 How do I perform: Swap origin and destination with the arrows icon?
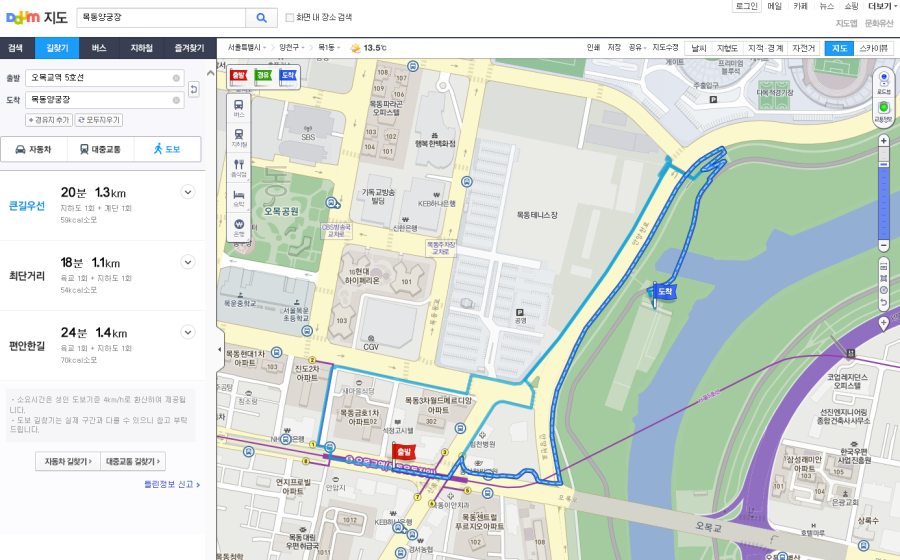(193, 89)
